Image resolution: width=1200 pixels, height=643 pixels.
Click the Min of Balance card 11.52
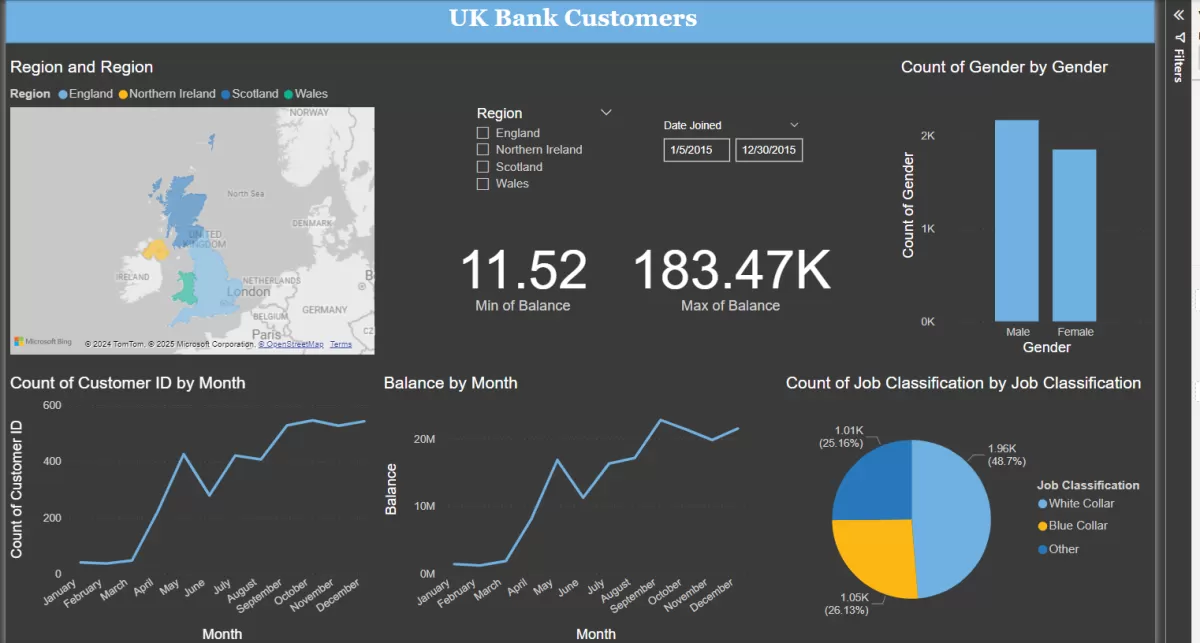(x=523, y=279)
